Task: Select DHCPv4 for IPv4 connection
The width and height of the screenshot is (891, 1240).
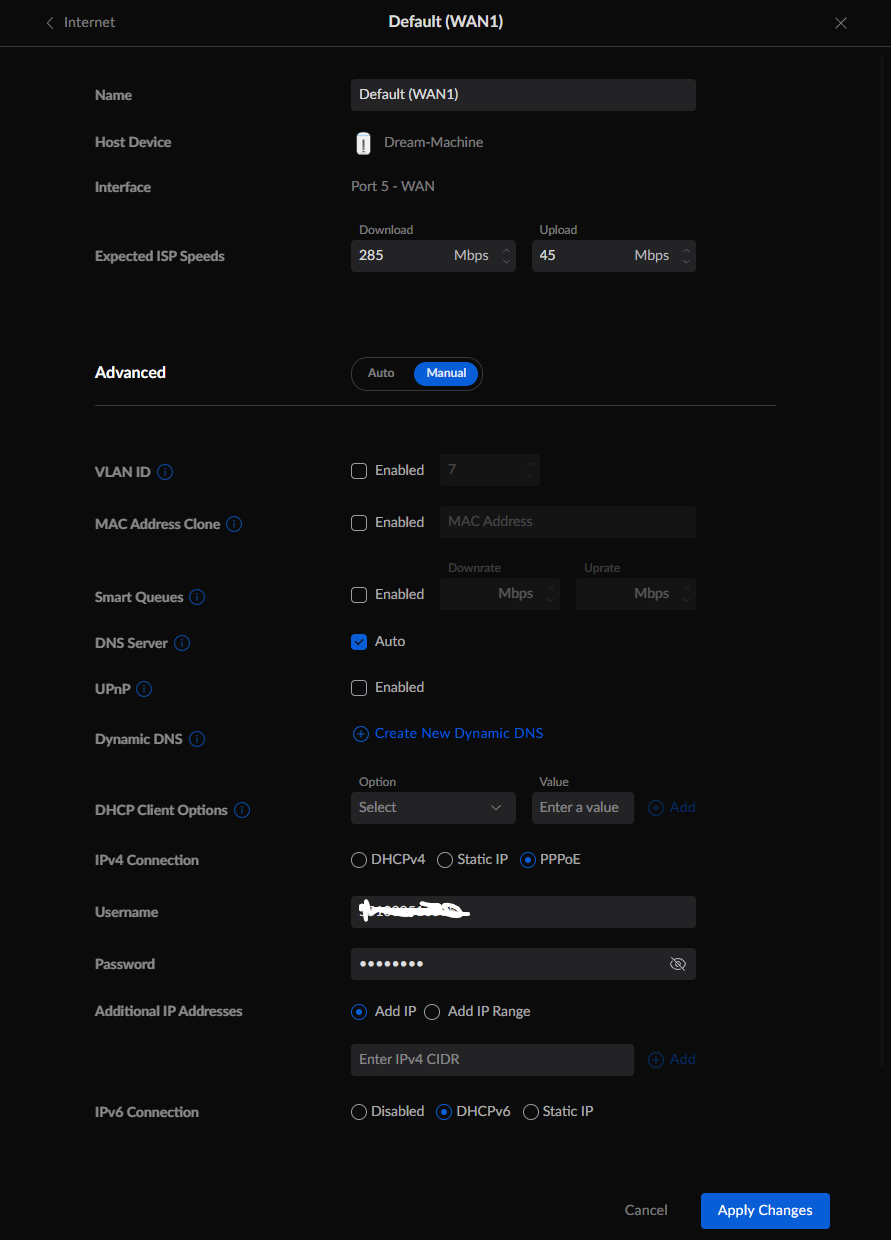Action: pos(359,860)
